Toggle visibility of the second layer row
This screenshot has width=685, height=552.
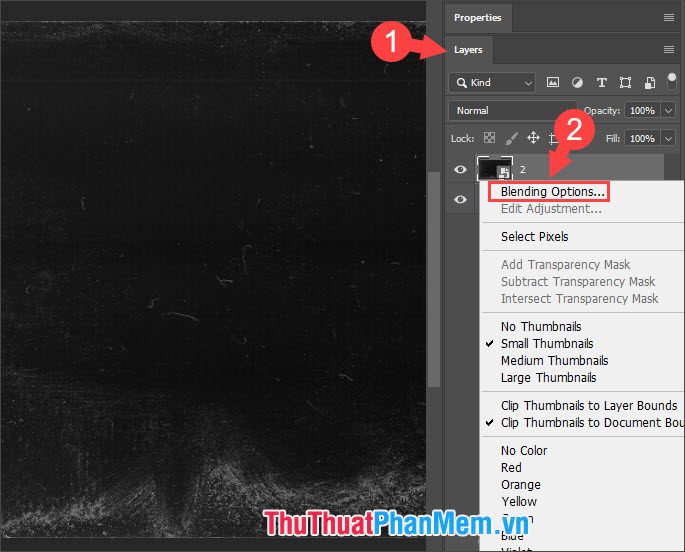(461, 200)
